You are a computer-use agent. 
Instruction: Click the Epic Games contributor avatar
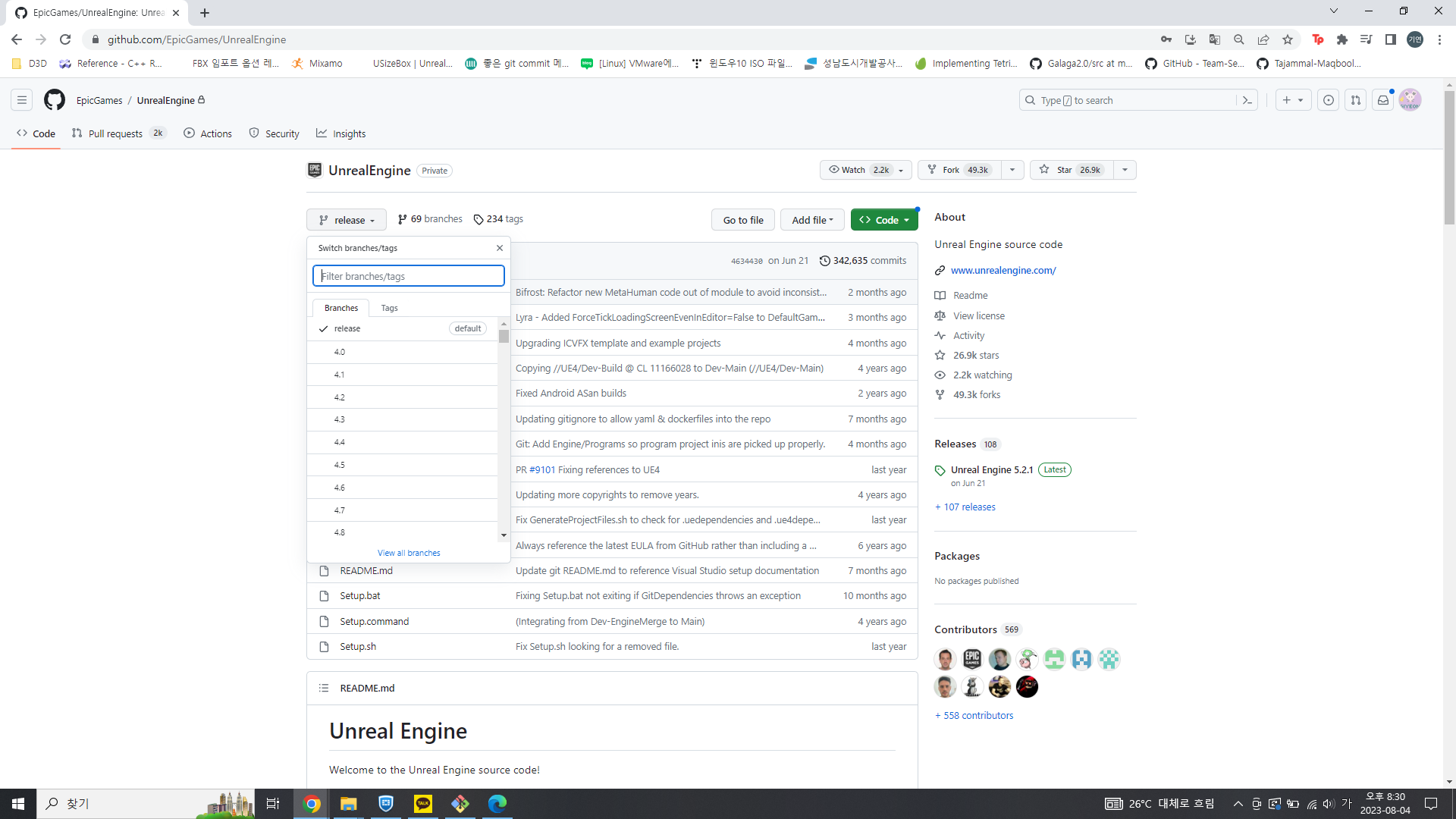click(x=972, y=659)
